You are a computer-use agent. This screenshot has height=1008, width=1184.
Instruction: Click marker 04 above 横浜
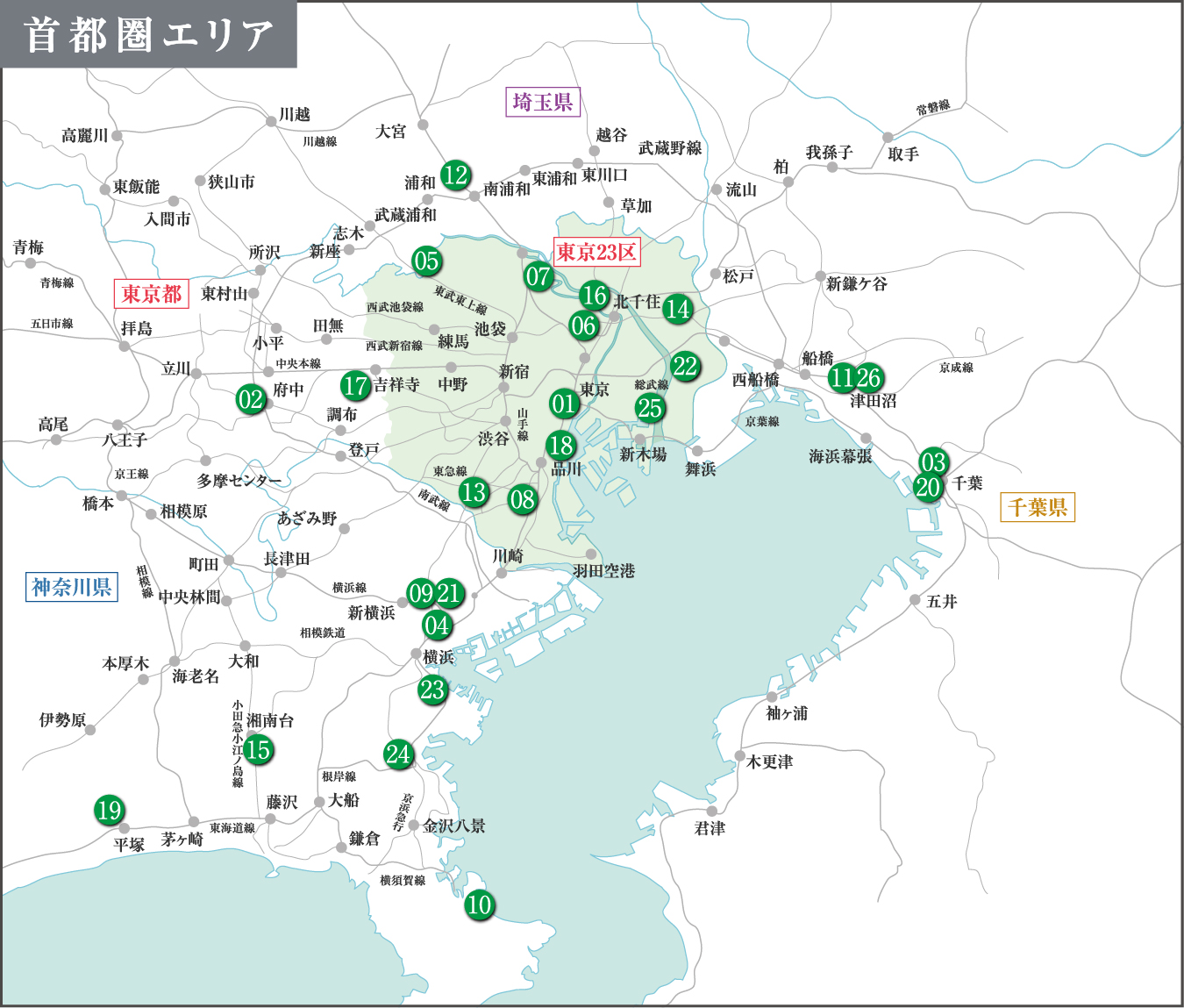[x=437, y=626]
